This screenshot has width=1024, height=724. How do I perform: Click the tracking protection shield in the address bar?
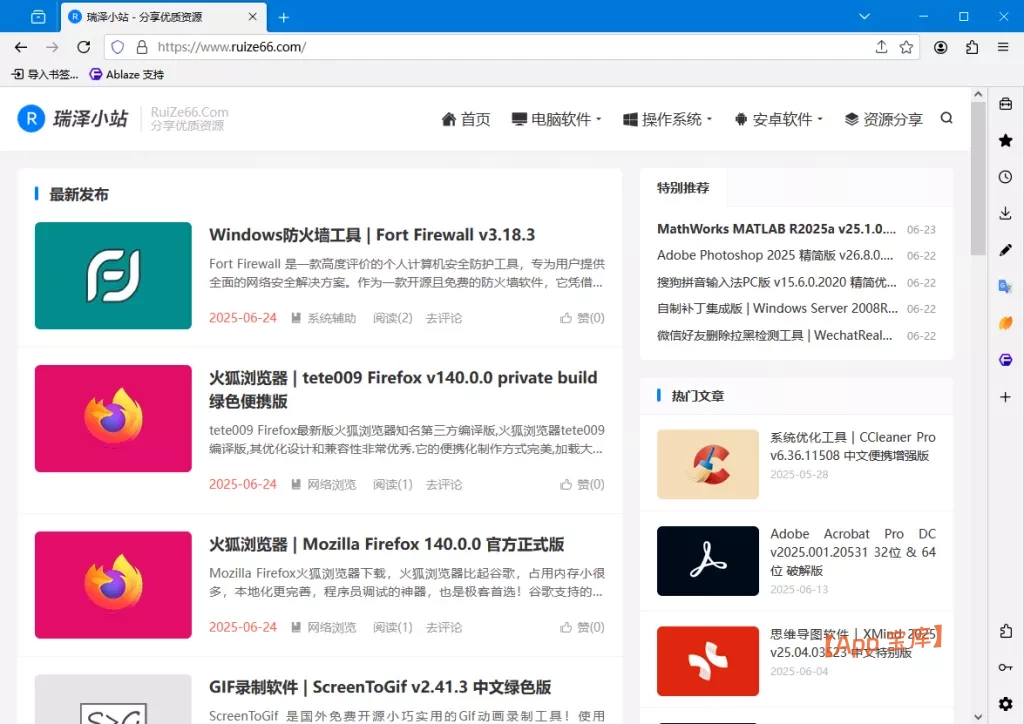tap(118, 47)
